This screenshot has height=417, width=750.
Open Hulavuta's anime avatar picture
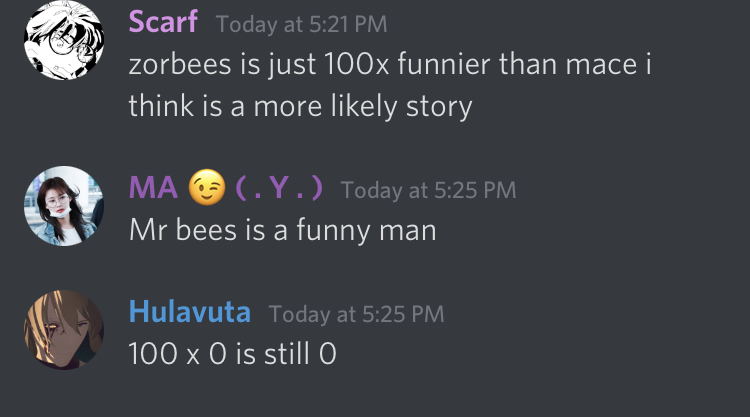pos(64,329)
